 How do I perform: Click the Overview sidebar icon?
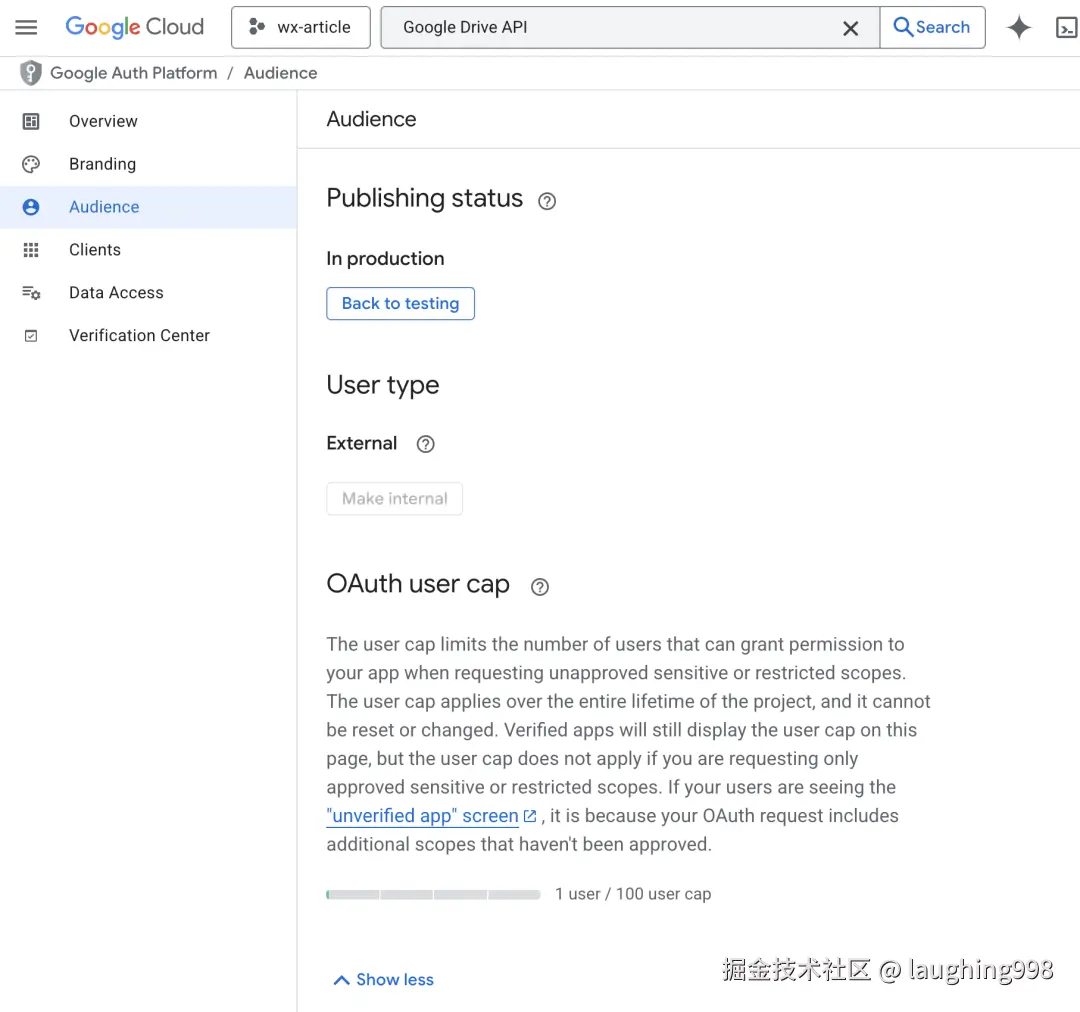pos(31,121)
